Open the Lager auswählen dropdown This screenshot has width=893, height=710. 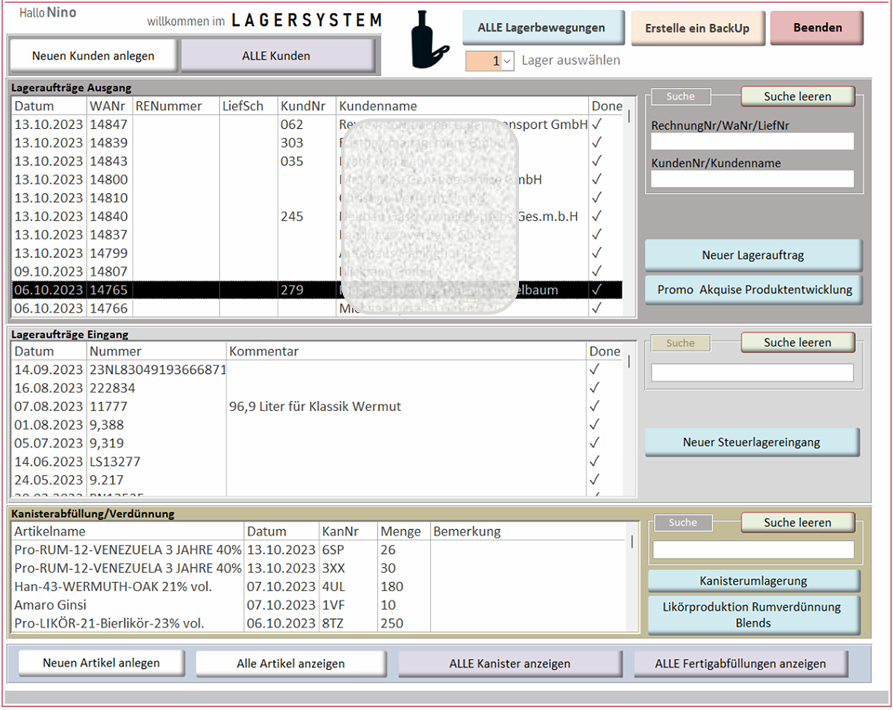click(x=507, y=61)
